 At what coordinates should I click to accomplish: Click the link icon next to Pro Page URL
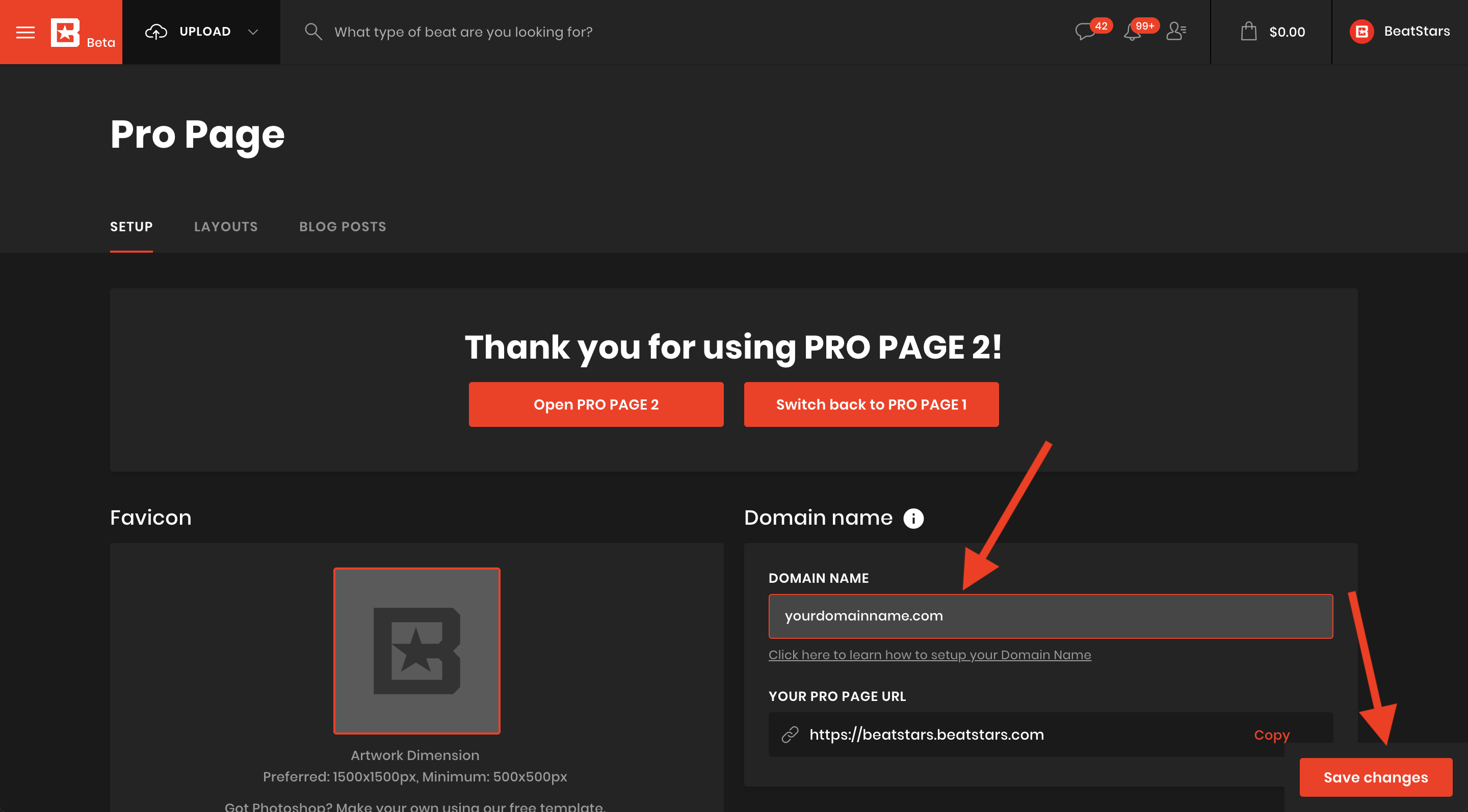coord(790,734)
